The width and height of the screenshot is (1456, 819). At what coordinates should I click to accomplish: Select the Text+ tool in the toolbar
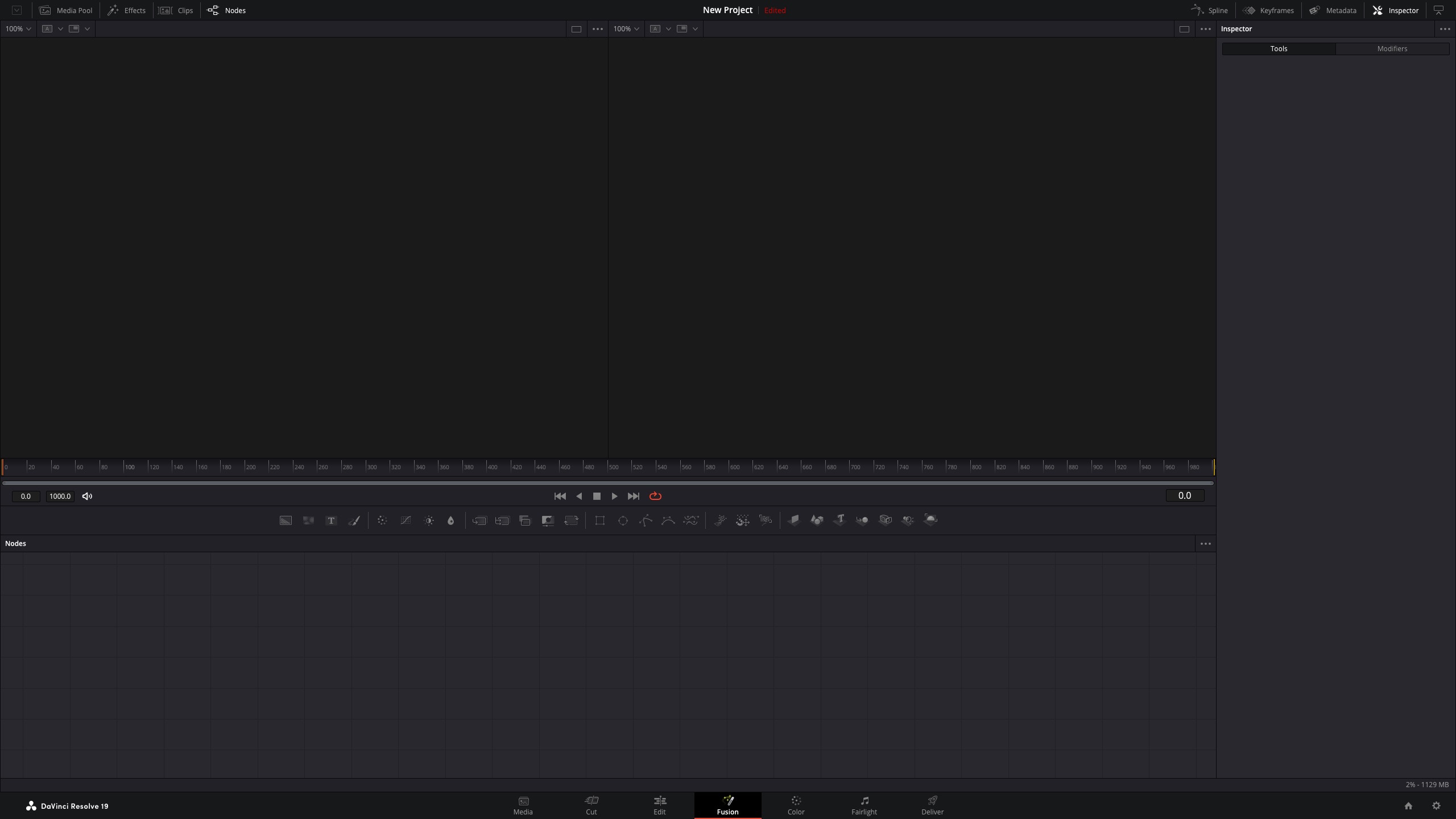click(332, 520)
